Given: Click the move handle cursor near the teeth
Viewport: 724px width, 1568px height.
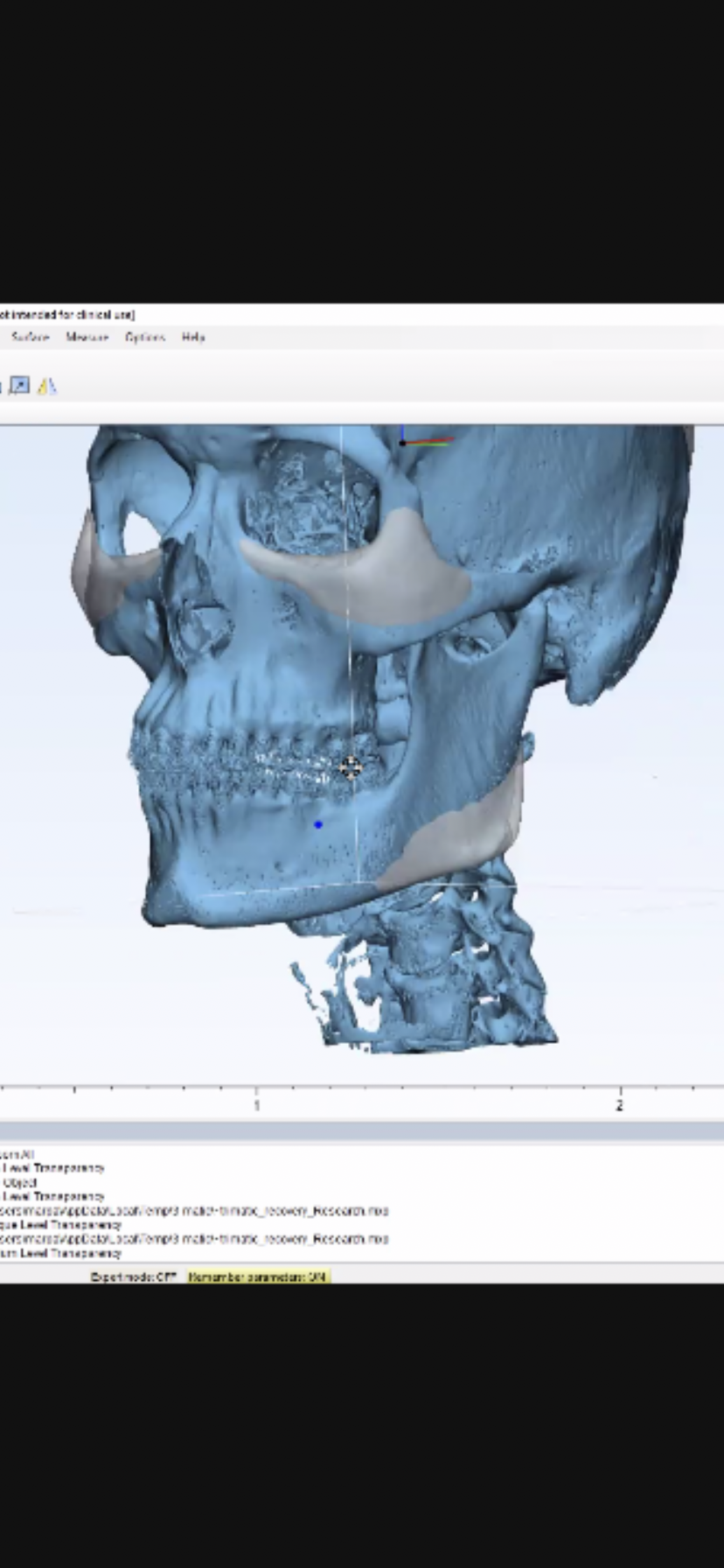Looking at the screenshot, I should pyautogui.click(x=351, y=768).
